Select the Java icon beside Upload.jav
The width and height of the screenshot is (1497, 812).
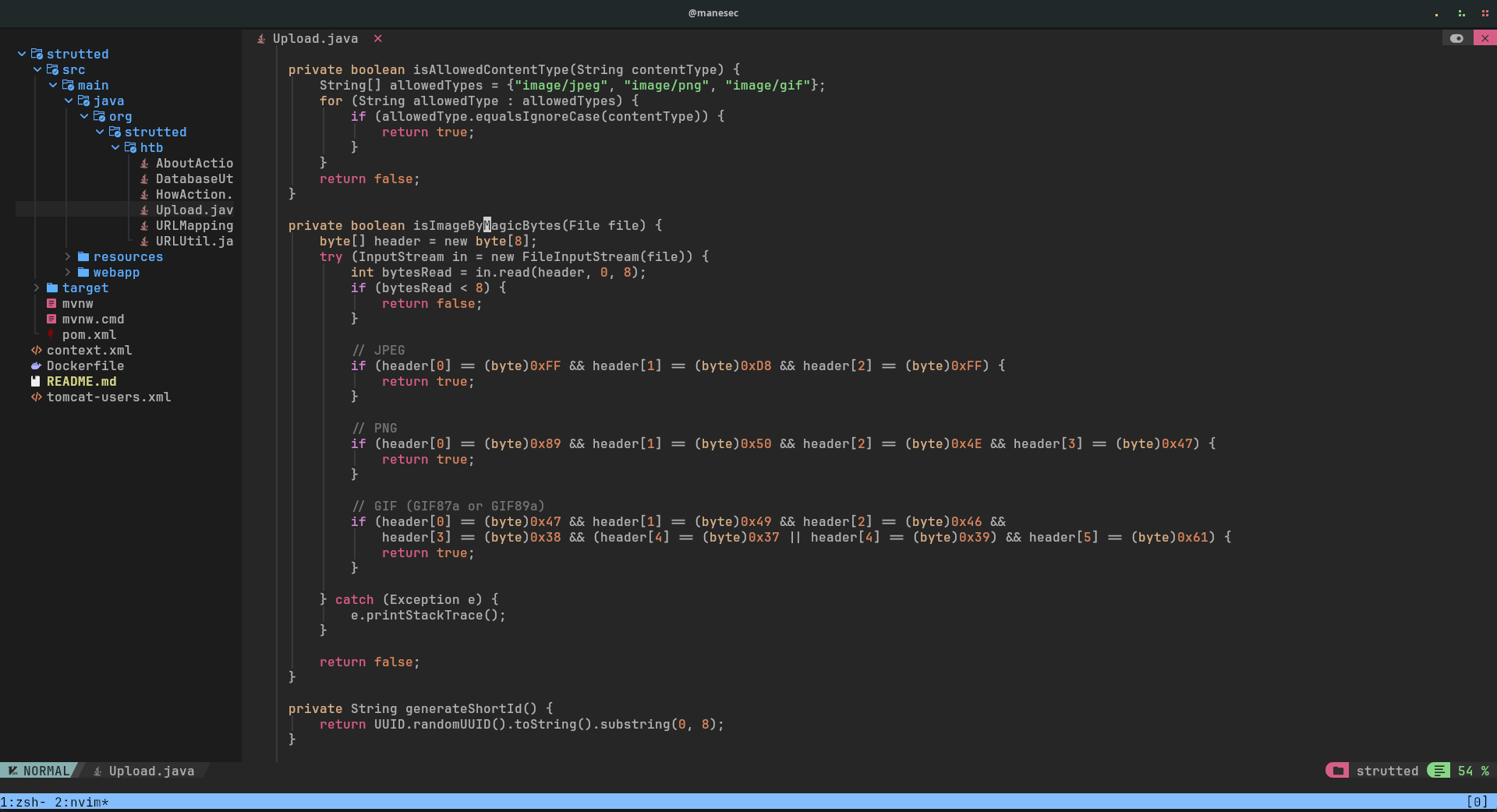145,210
